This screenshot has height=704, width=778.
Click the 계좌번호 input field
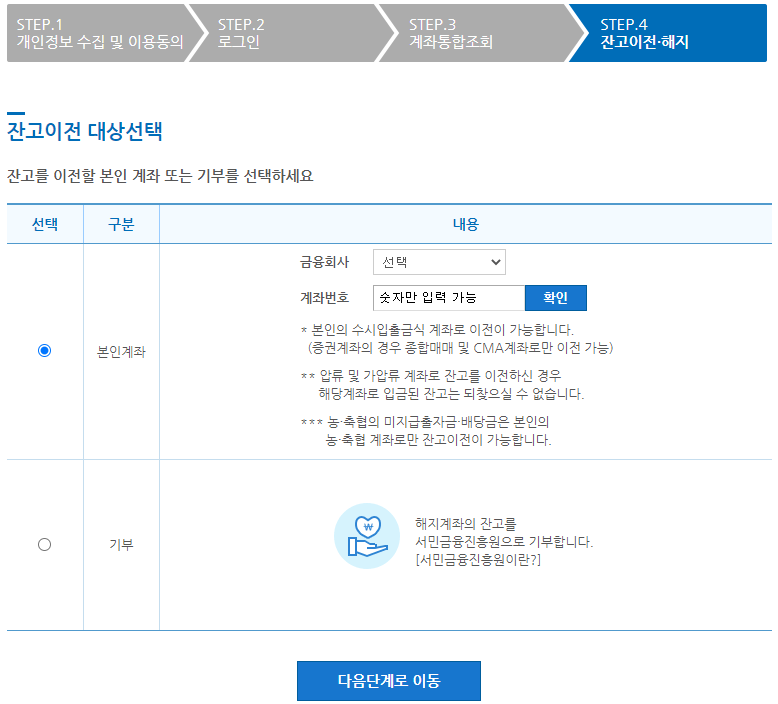coord(449,298)
